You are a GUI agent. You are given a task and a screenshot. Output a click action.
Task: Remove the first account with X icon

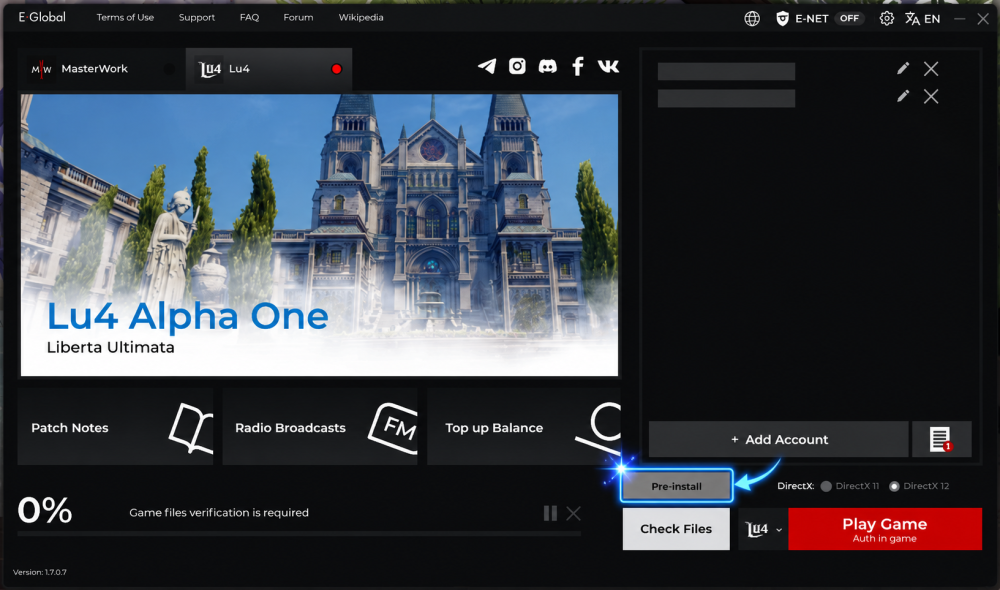pyautogui.click(x=931, y=69)
